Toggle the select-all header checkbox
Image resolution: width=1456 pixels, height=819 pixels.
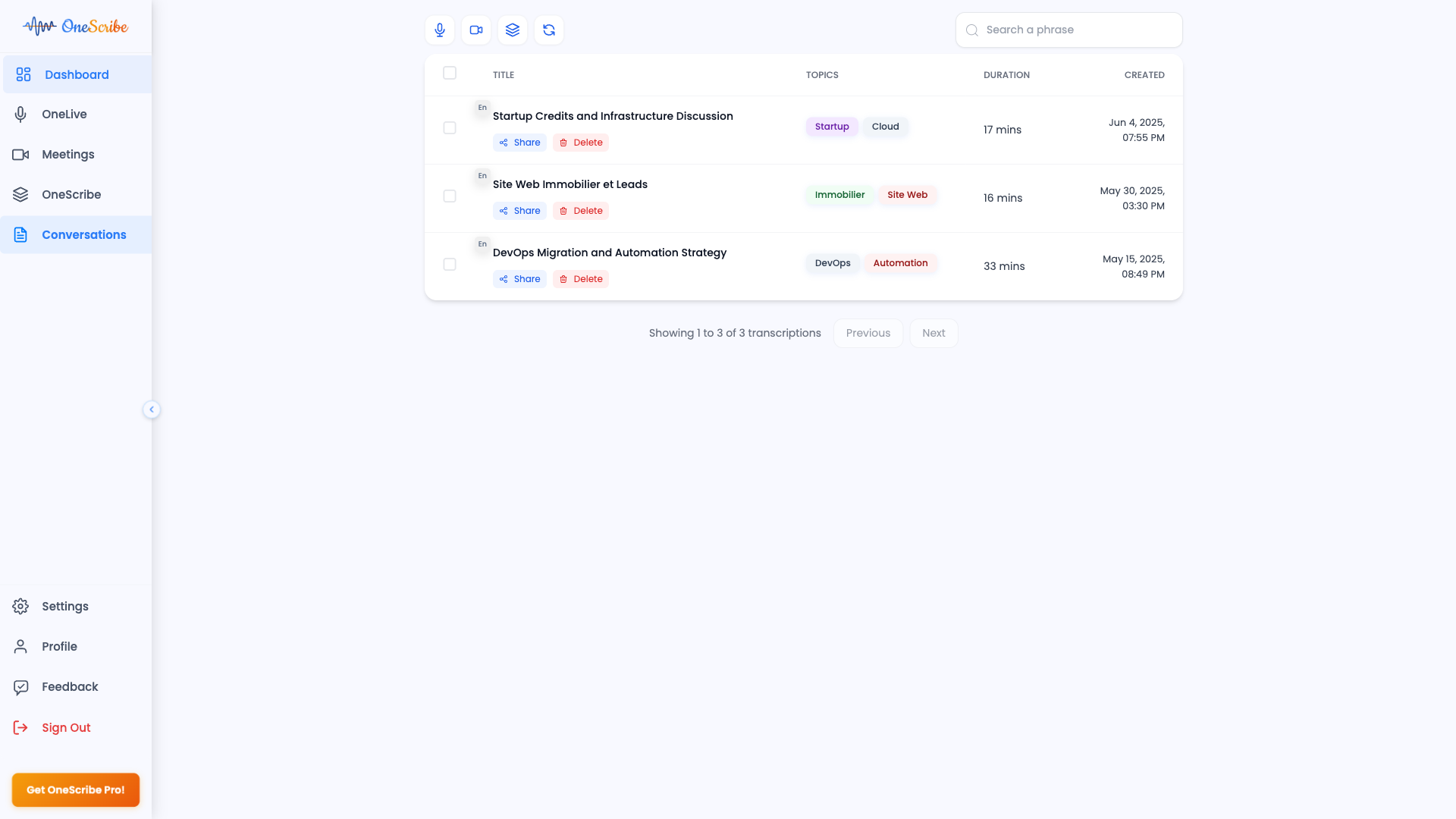tap(450, 73)
